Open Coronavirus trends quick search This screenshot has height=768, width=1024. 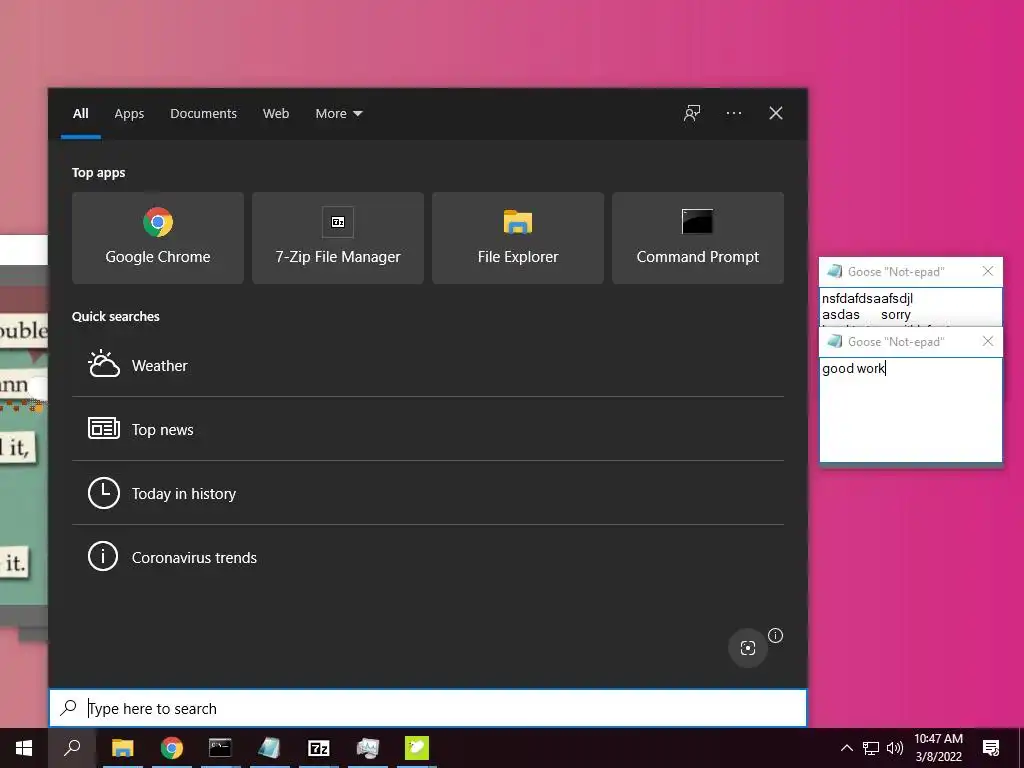428,557
